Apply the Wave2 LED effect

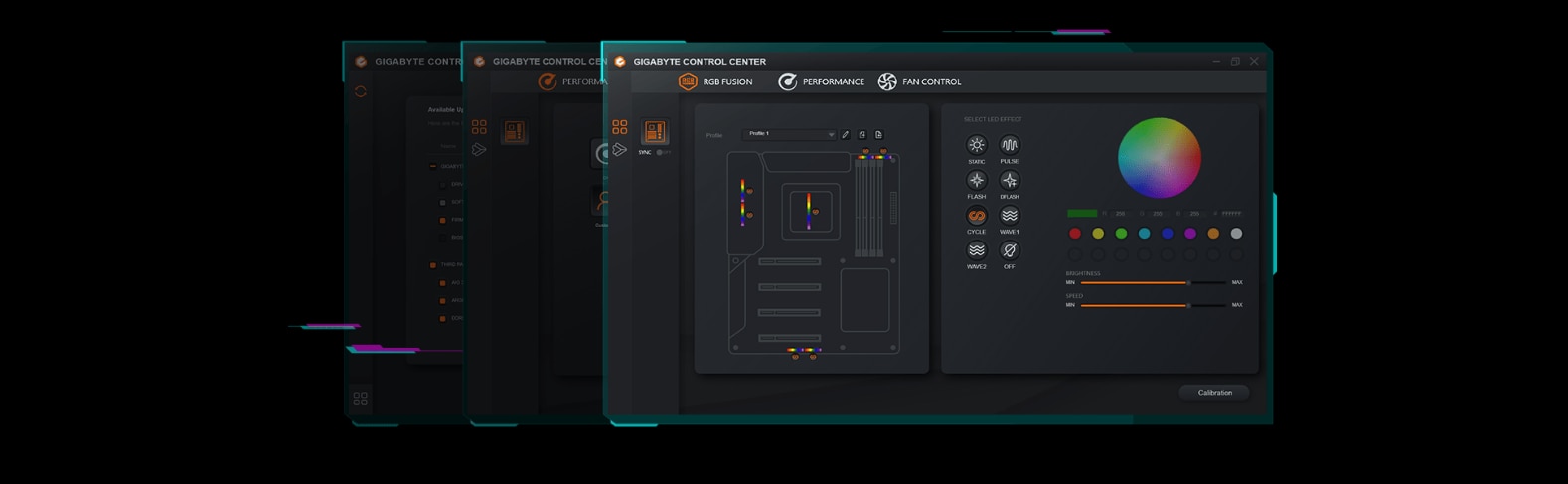coord(976,250)
